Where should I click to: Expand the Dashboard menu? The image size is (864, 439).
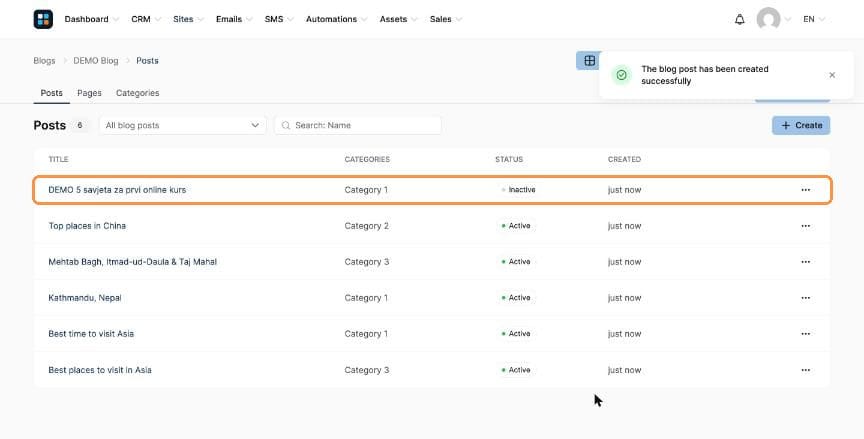[x=91, y=19]
